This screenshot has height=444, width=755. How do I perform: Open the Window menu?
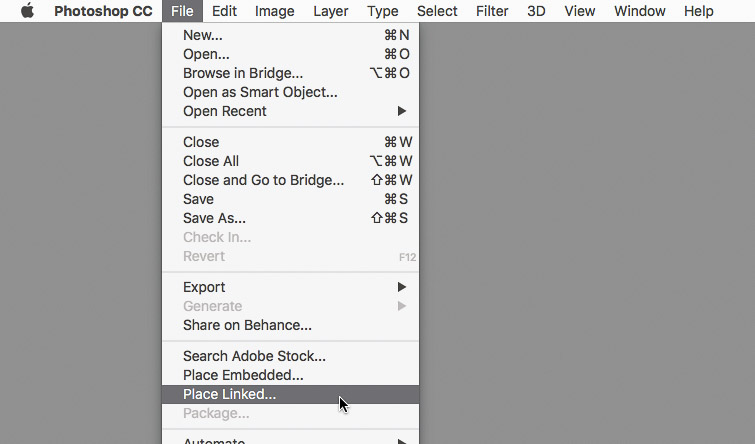639,11
